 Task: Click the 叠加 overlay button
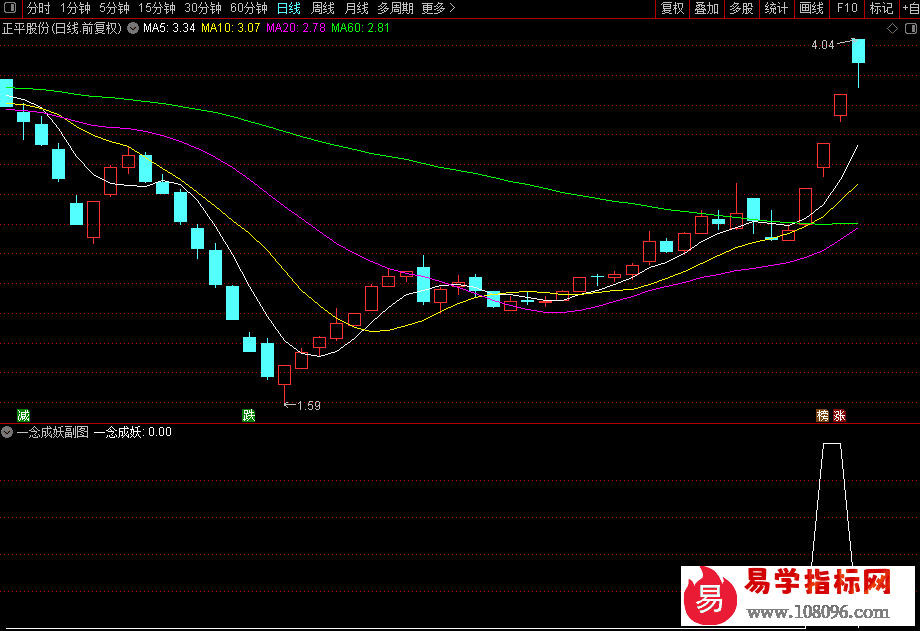706,8
